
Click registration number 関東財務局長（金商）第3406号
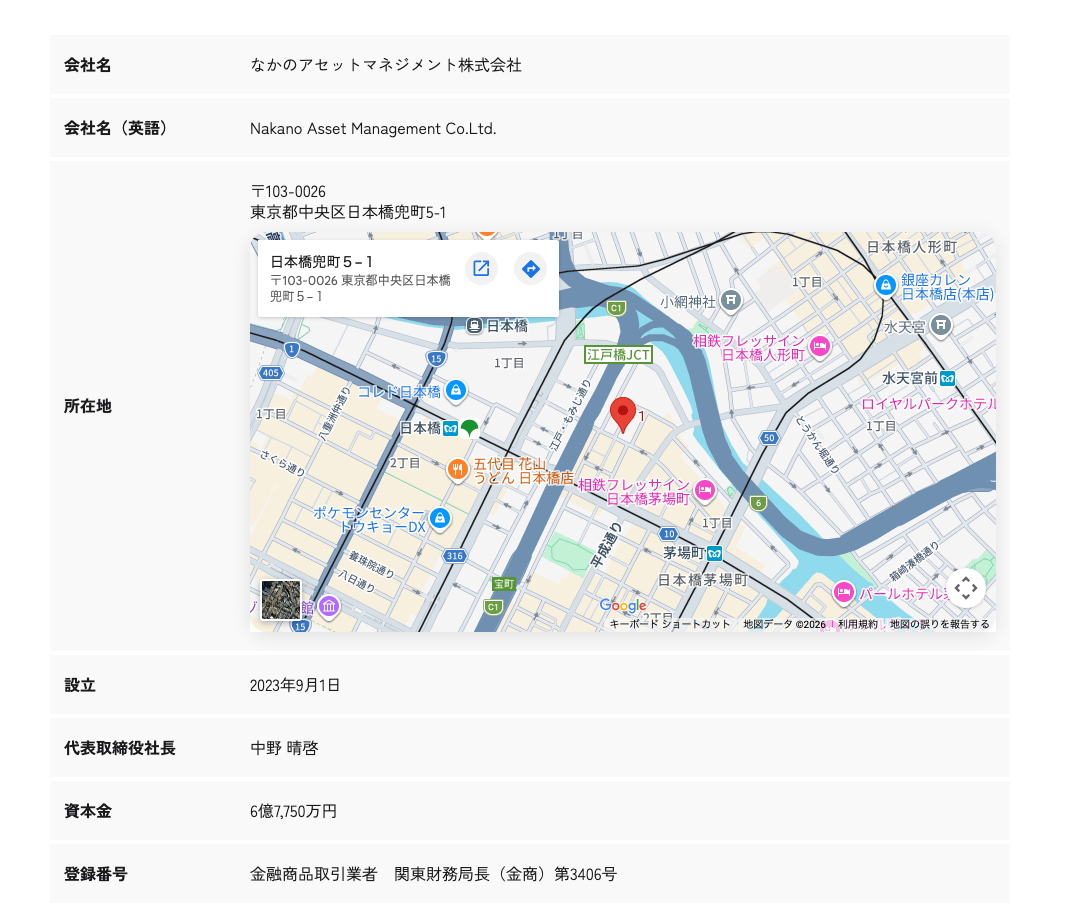(505, 875)
